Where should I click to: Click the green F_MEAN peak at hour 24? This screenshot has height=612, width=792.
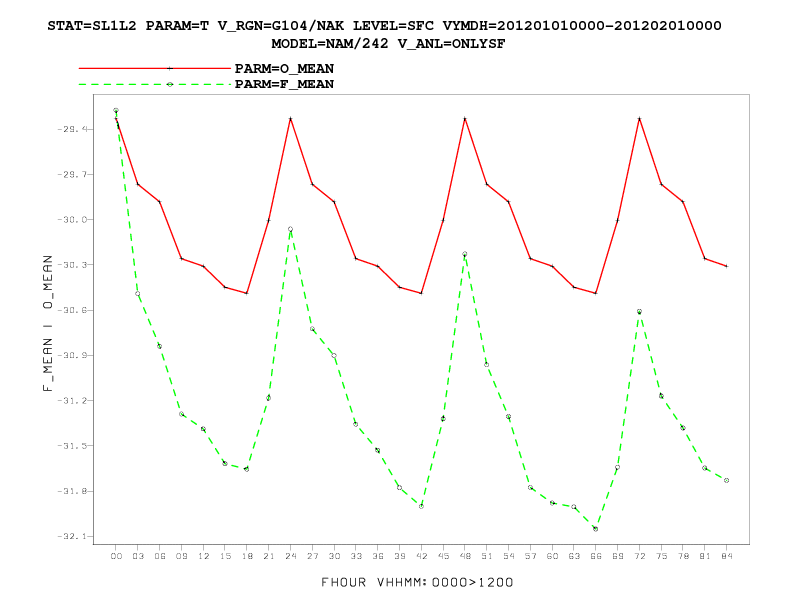tap(290, 229)
